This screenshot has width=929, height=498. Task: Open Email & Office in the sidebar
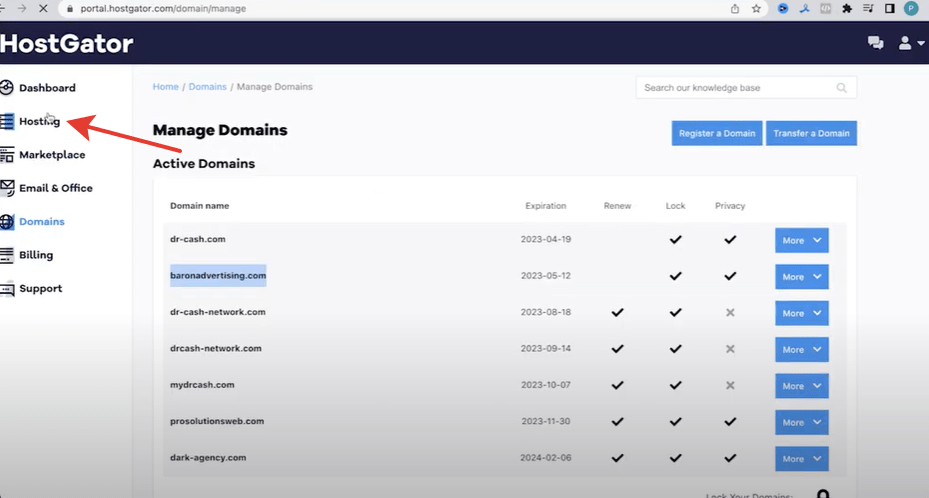pos(56,188)
